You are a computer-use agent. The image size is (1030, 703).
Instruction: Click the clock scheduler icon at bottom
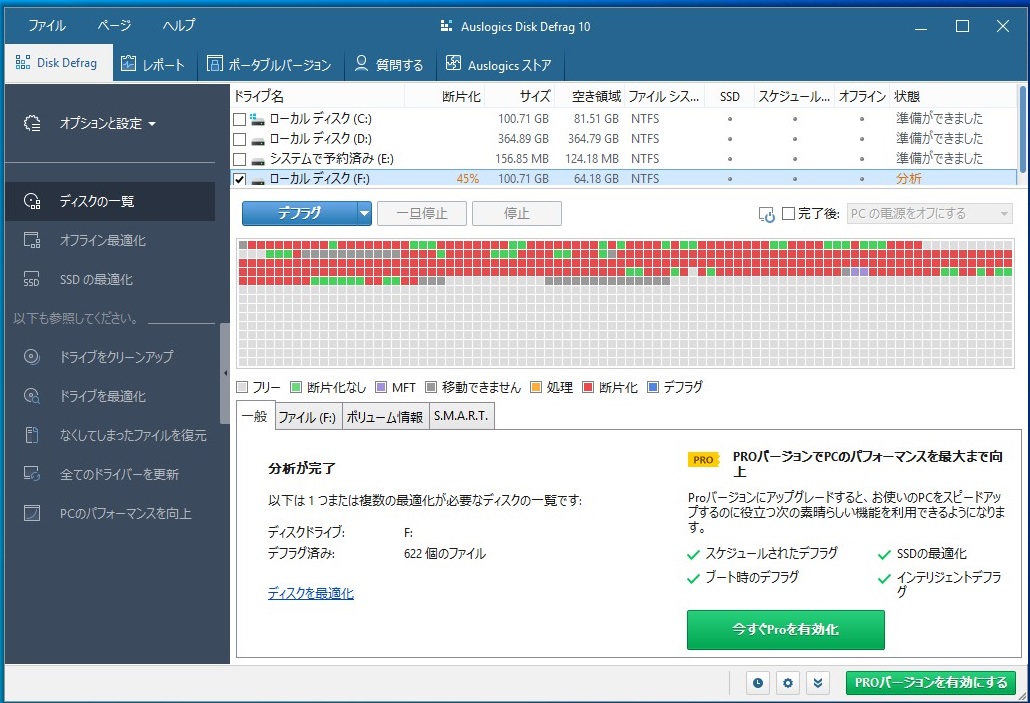point(758,683)
